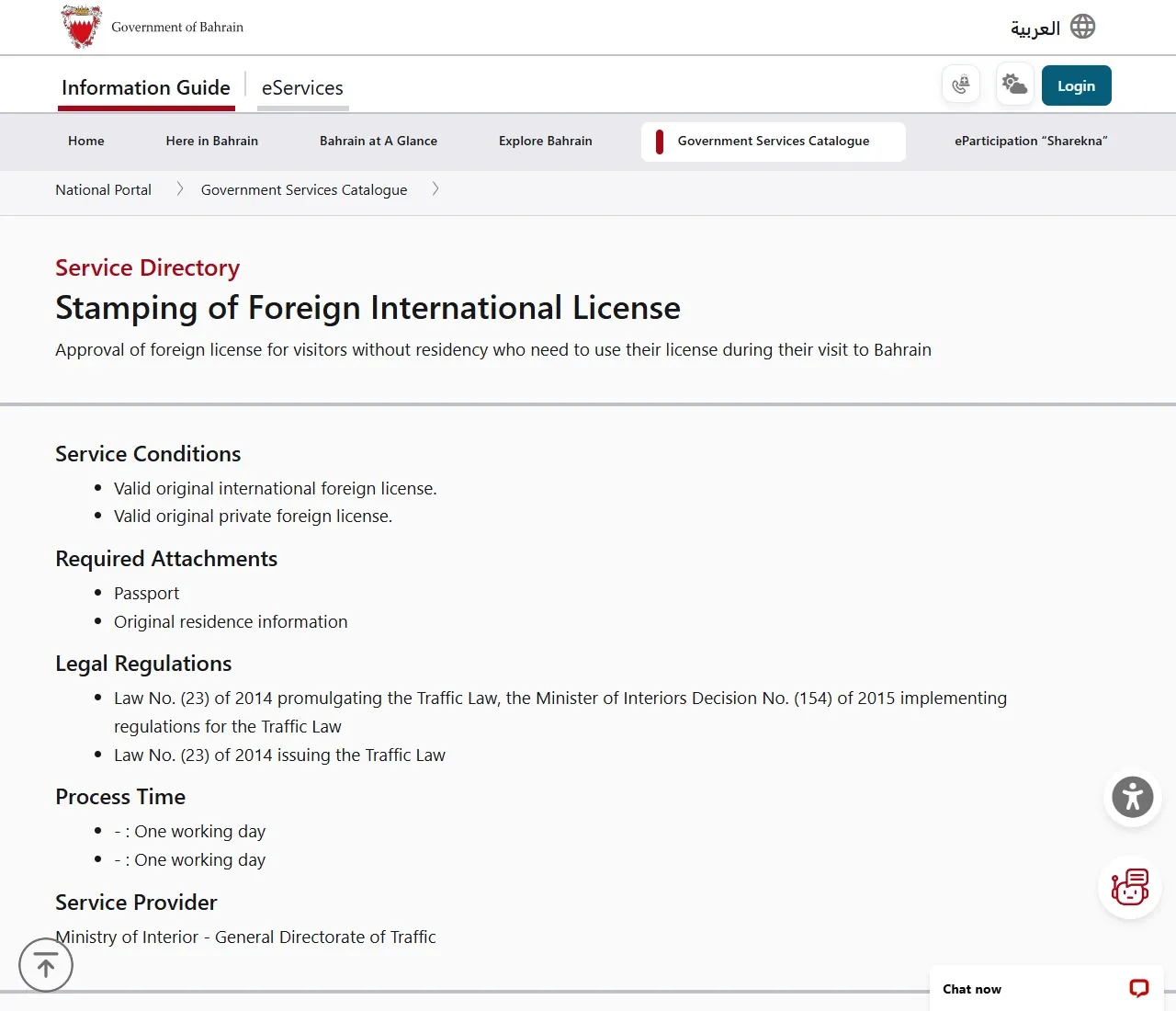1176x1011 pixels.
Task: Click 'Law No. (23) of 2014 issuing the Traffic Law'
Action: pos(279,755)
